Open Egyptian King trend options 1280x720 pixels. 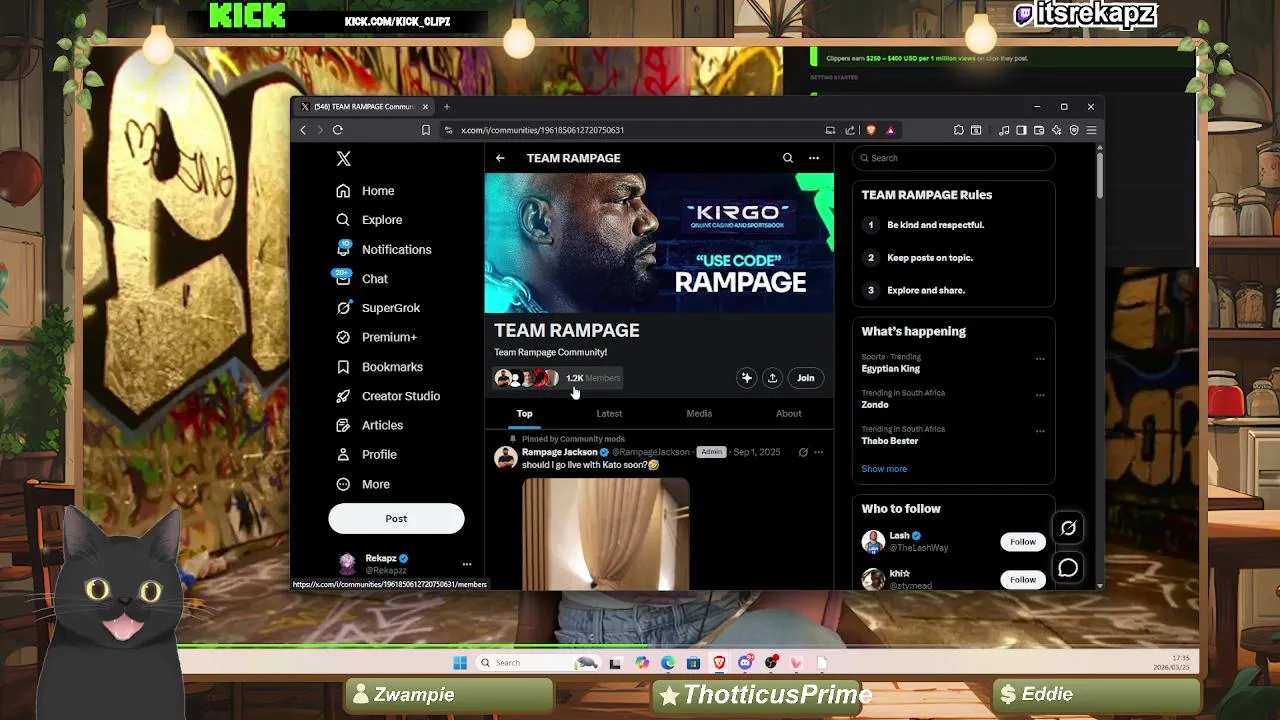[x=1040, y=359]
